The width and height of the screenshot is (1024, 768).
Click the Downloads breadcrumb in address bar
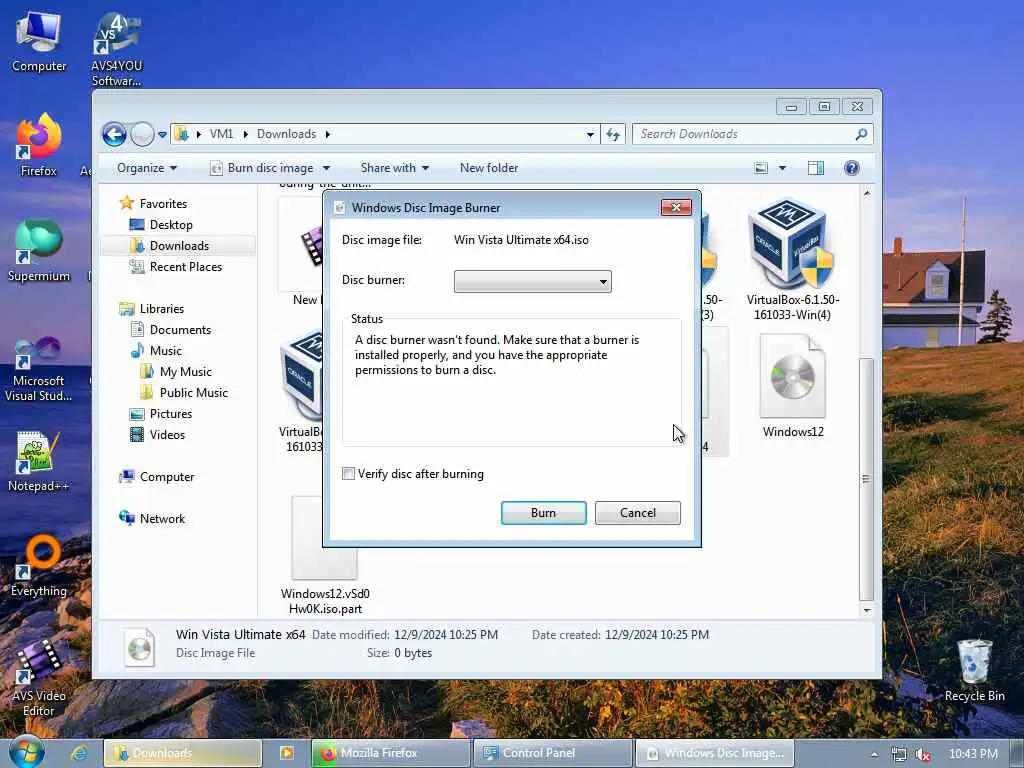pyautogui.click(x=286, y=134)
